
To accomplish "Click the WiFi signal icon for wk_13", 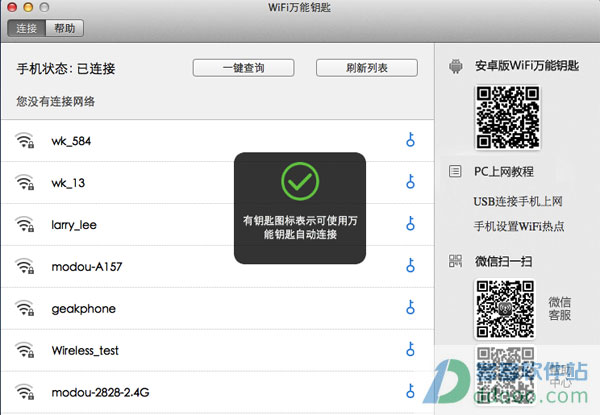I will click(24, 182).
